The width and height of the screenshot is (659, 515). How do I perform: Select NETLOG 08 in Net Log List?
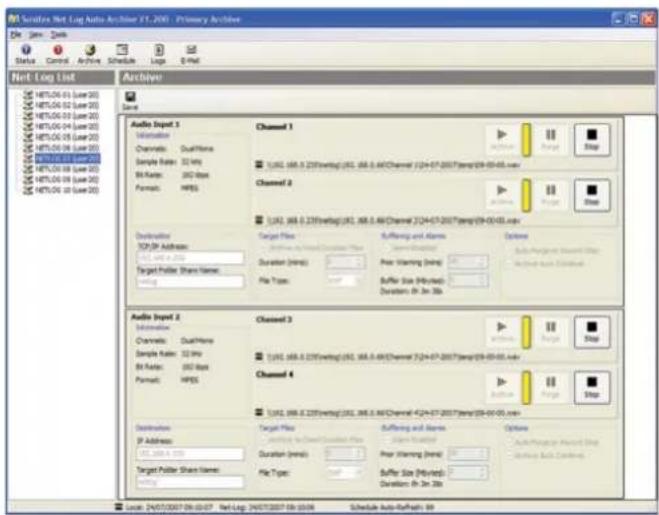coord(61,169)
